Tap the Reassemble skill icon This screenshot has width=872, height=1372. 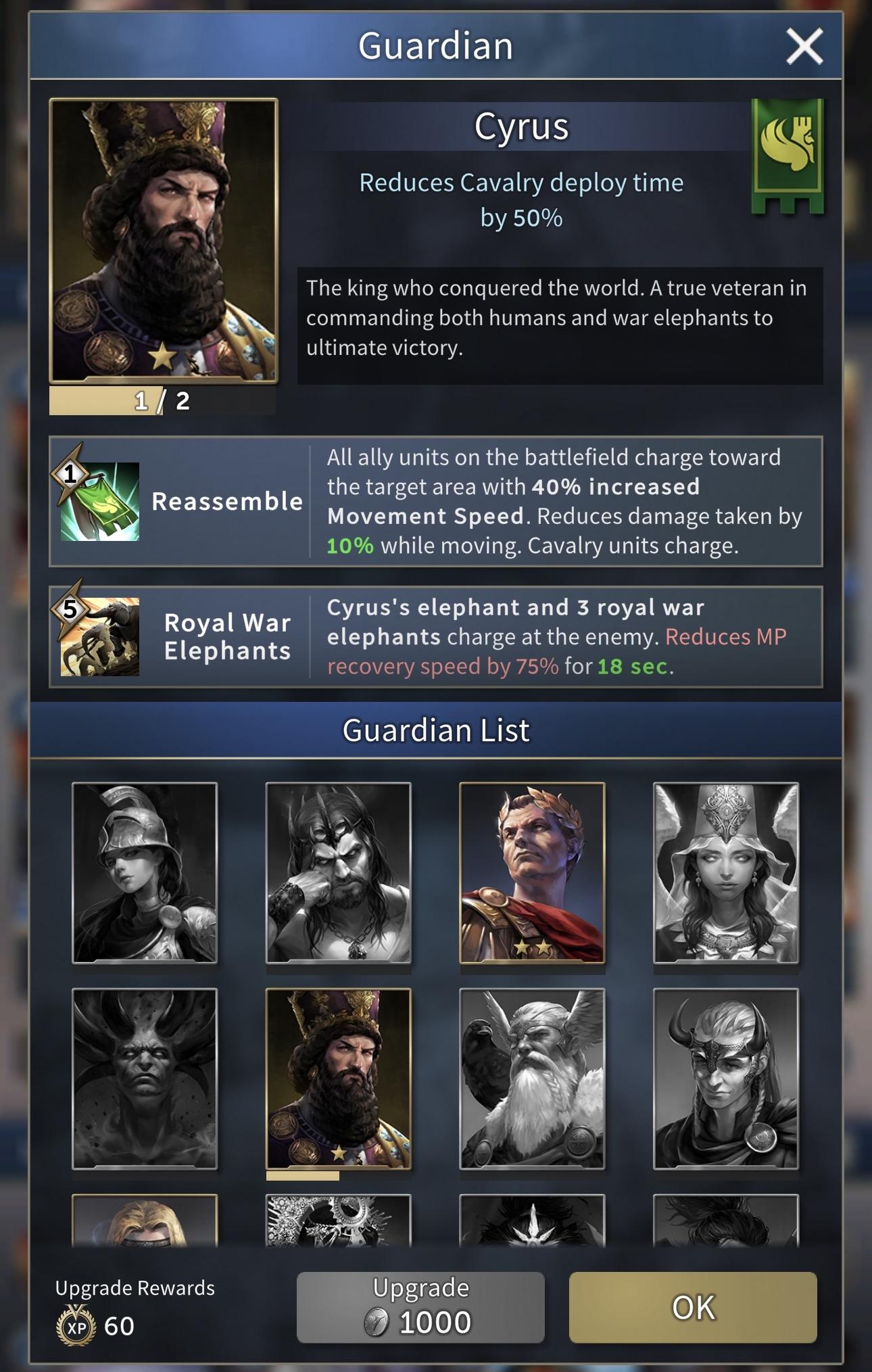coord(99,501)
